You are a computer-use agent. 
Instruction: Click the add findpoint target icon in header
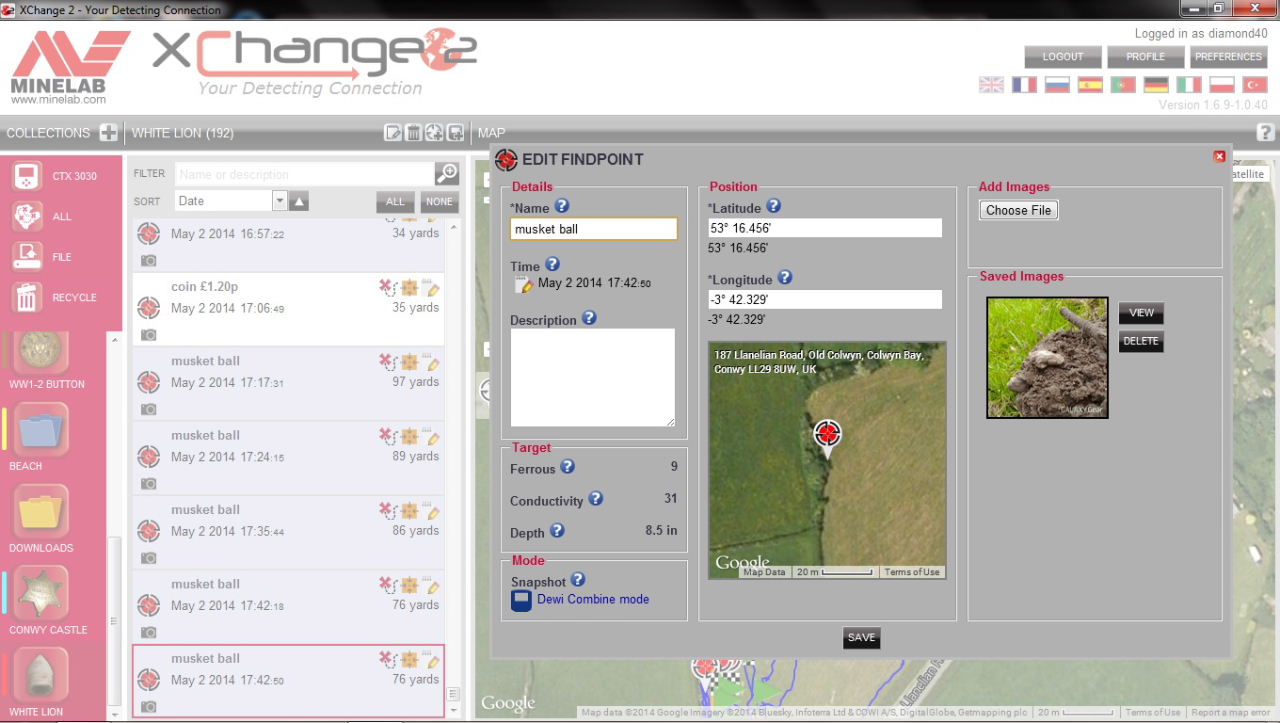tap(434, 133)
